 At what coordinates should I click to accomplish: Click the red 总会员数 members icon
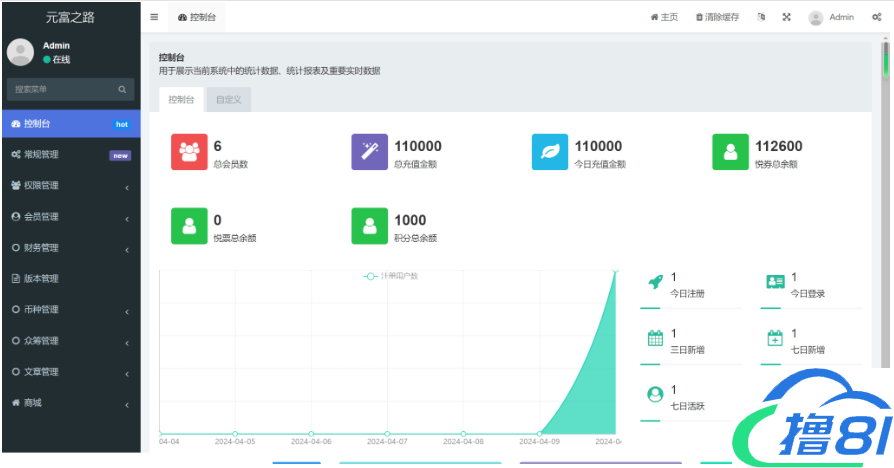[189, 152]
